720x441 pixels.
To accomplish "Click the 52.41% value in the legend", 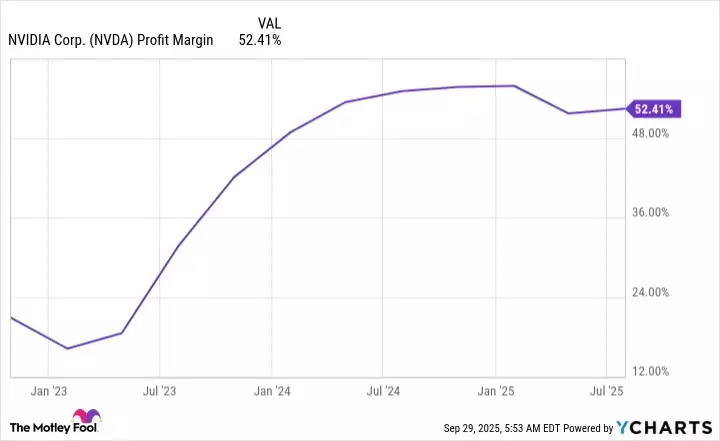I will (x=259, y=41).
